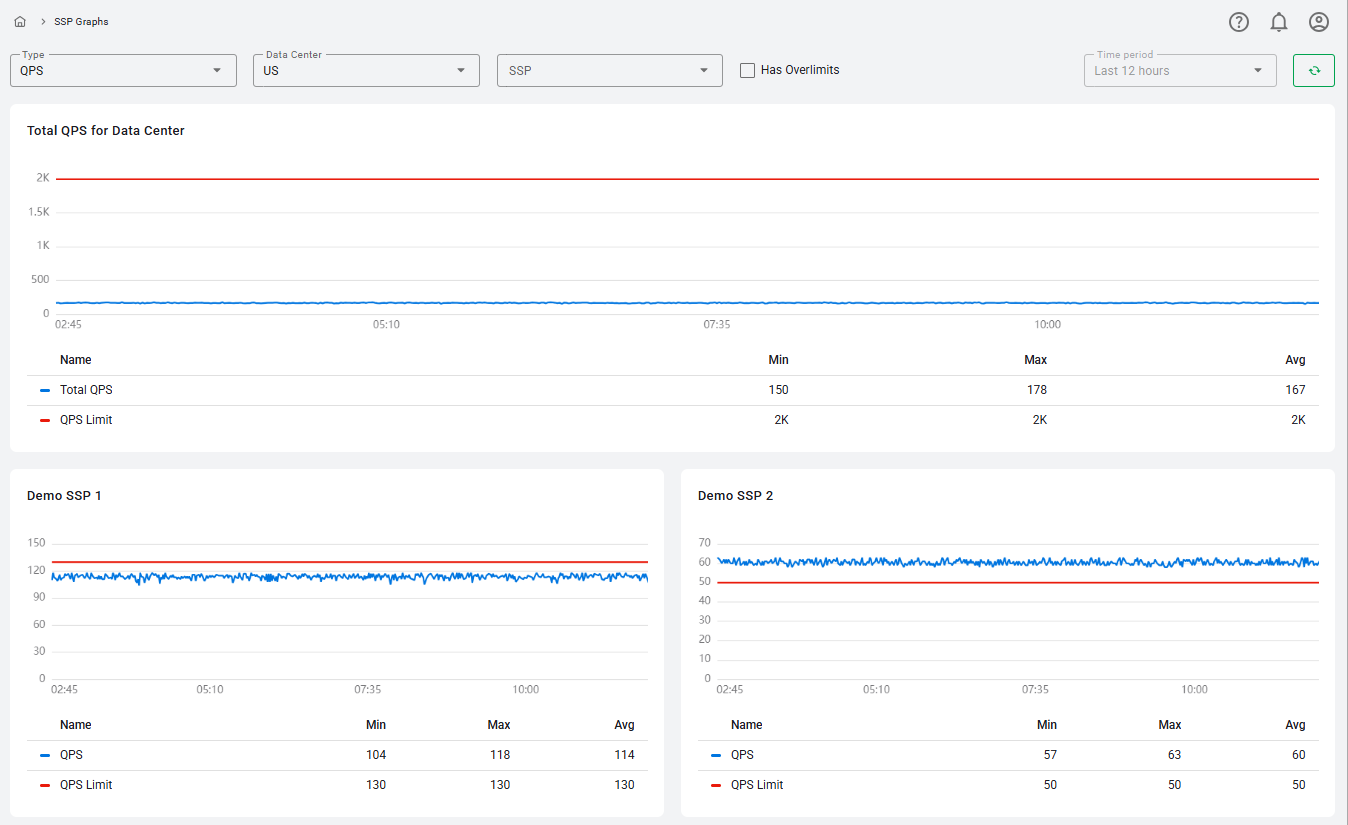
Task: Click the Total QPS for Data Center heading
Action: tap(106, 130)
